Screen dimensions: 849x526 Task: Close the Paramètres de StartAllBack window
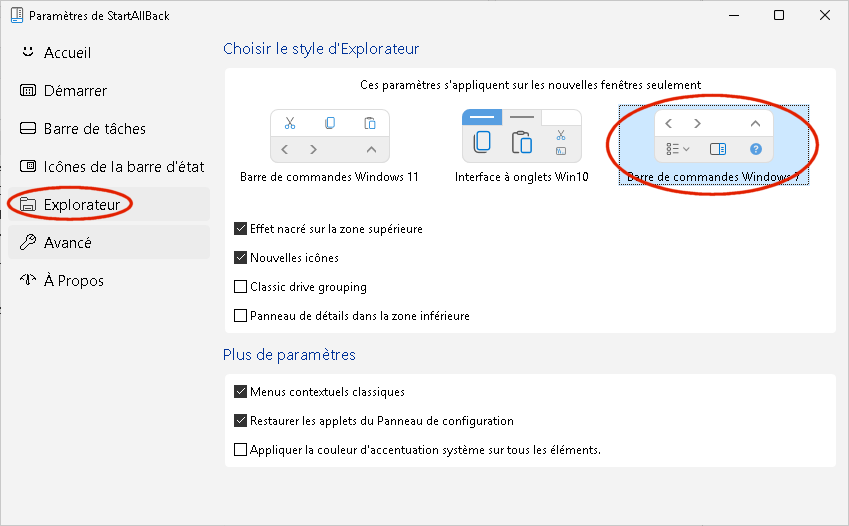pyautogui.click(x=825, y=15)
